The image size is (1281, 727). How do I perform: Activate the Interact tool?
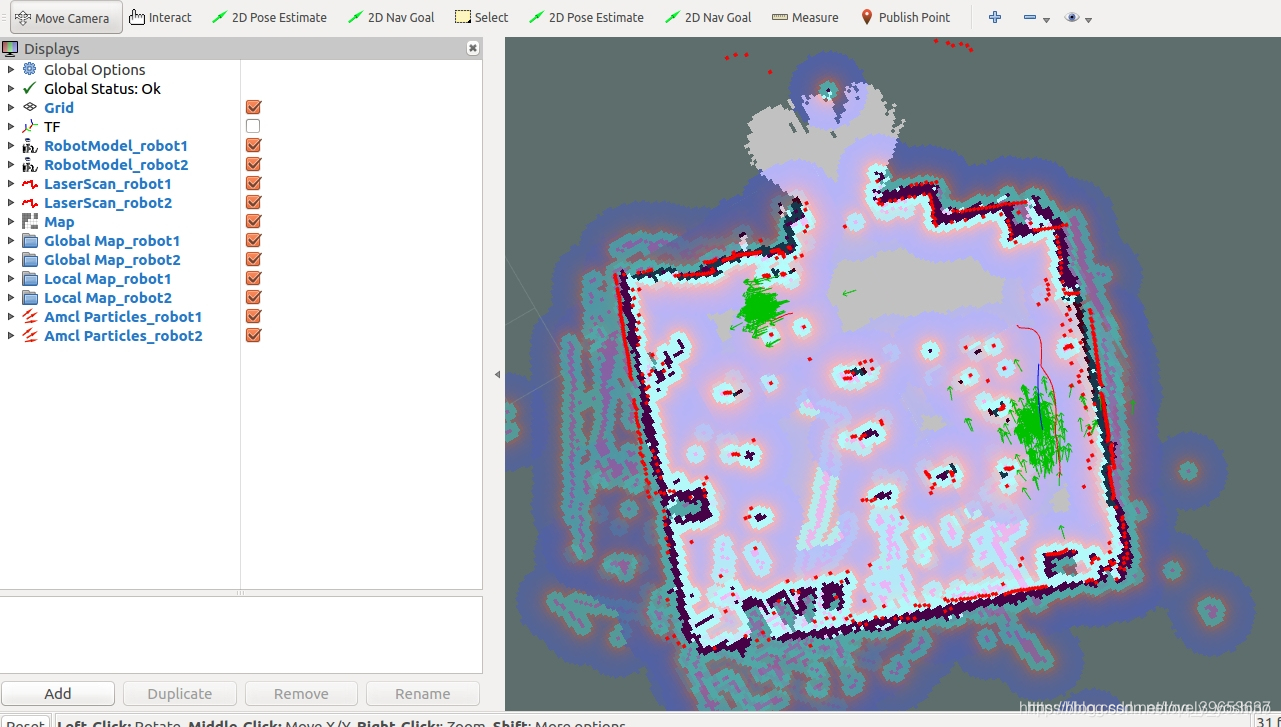pyautogui.click(x=160, y=17)
